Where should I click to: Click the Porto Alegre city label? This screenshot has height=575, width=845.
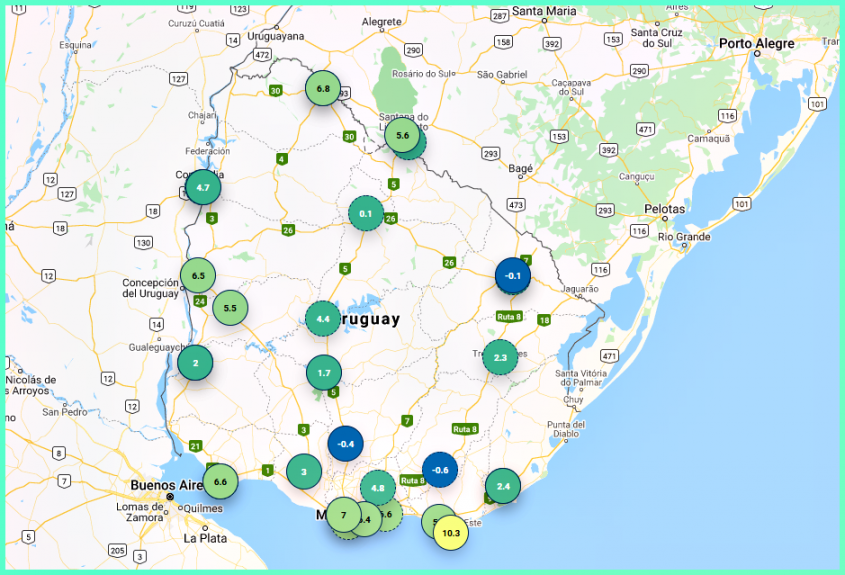(x=757, y=44)
